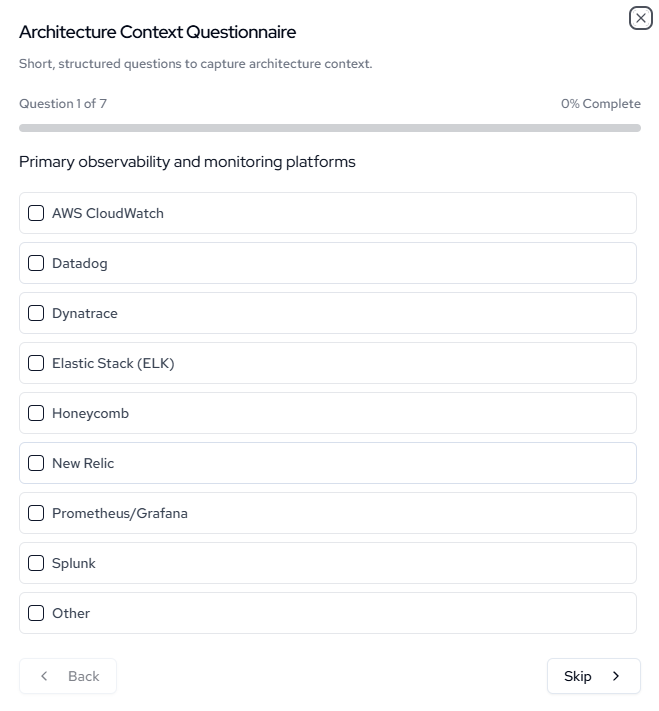Click the Back button
The image size is (659, 711).
pyautogui.click(x=68, y=676)
